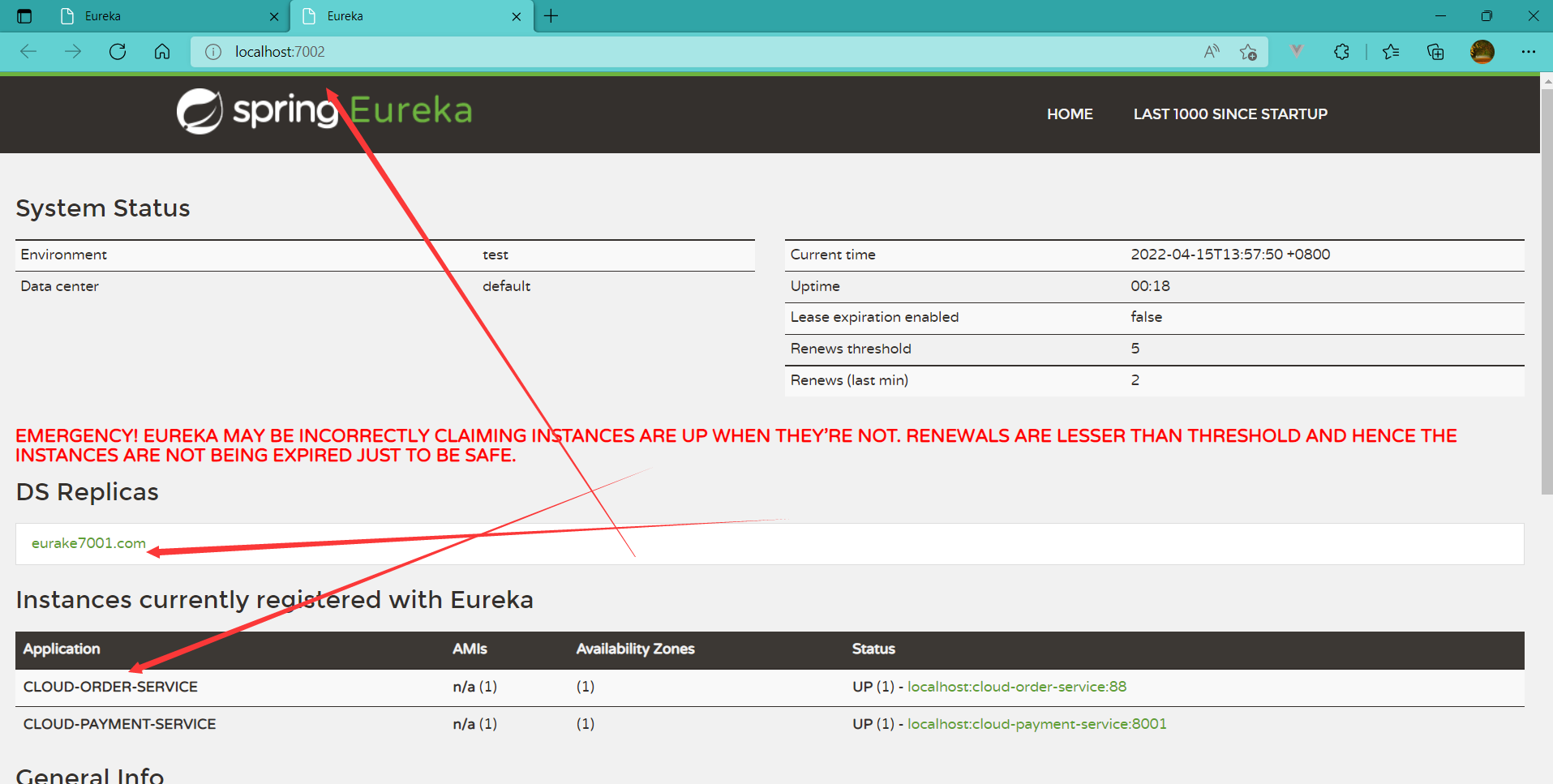This screenshot has width=1553, height=784.
Task: View site information icon in address bar
Action: coord(213,52)
